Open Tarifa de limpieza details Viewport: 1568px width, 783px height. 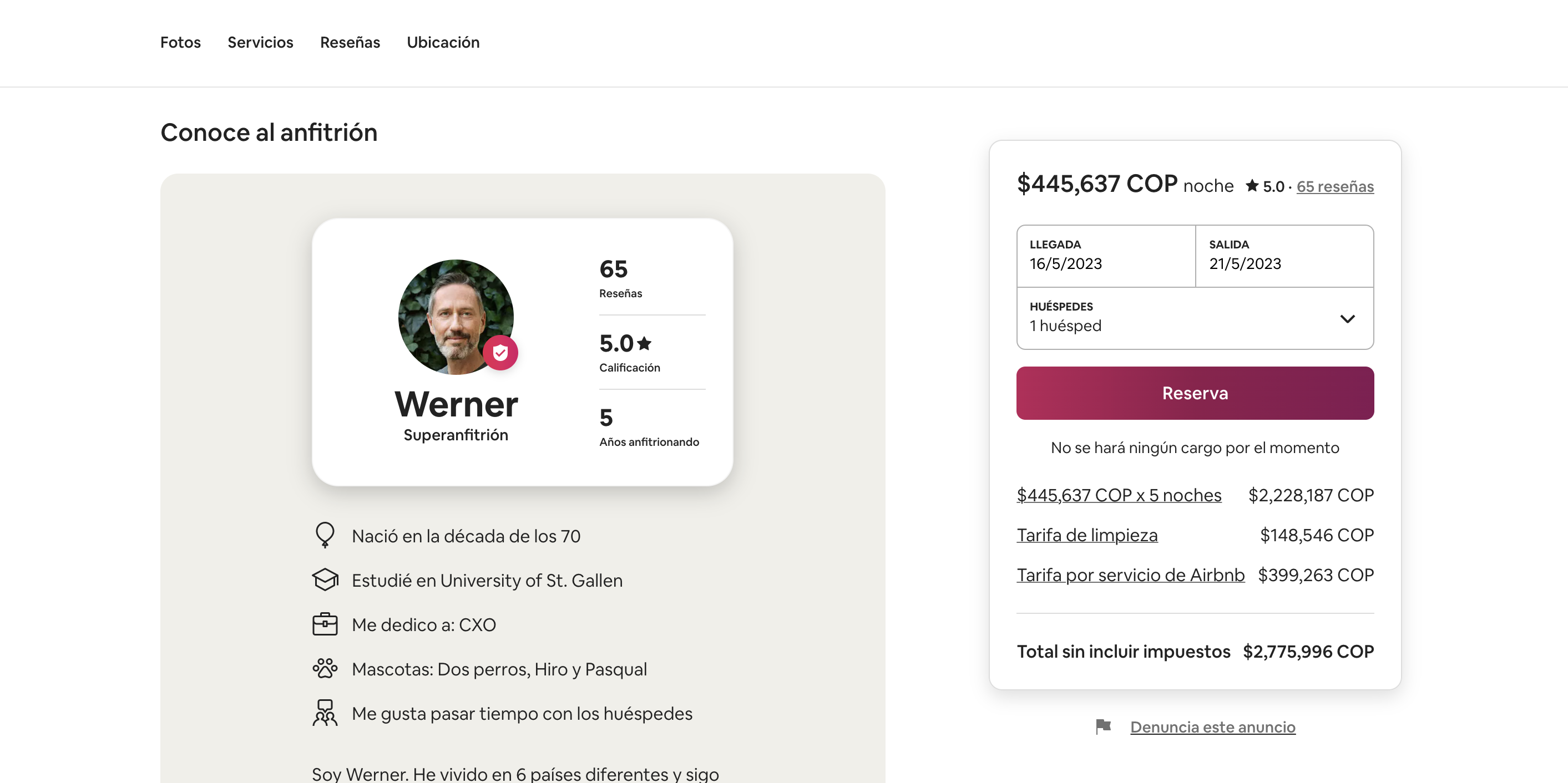coord(1087,535)
